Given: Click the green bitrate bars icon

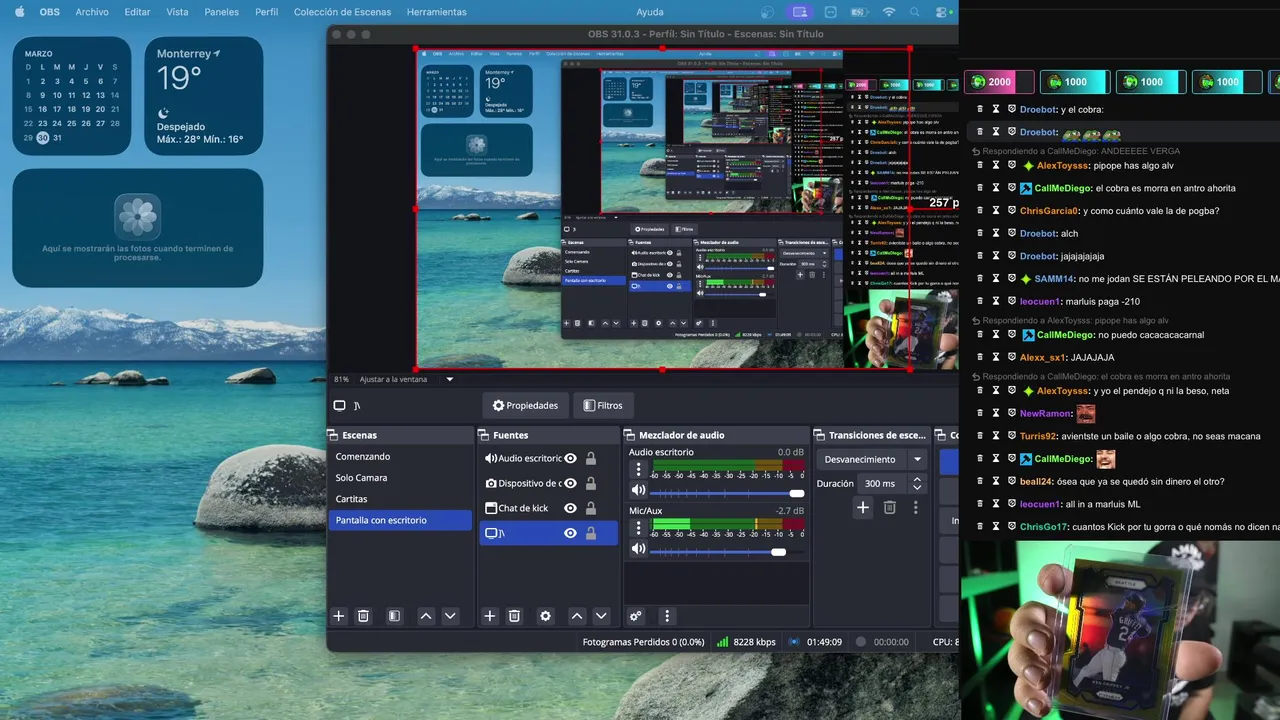Looking at the screenshot, I should (722, 642).
